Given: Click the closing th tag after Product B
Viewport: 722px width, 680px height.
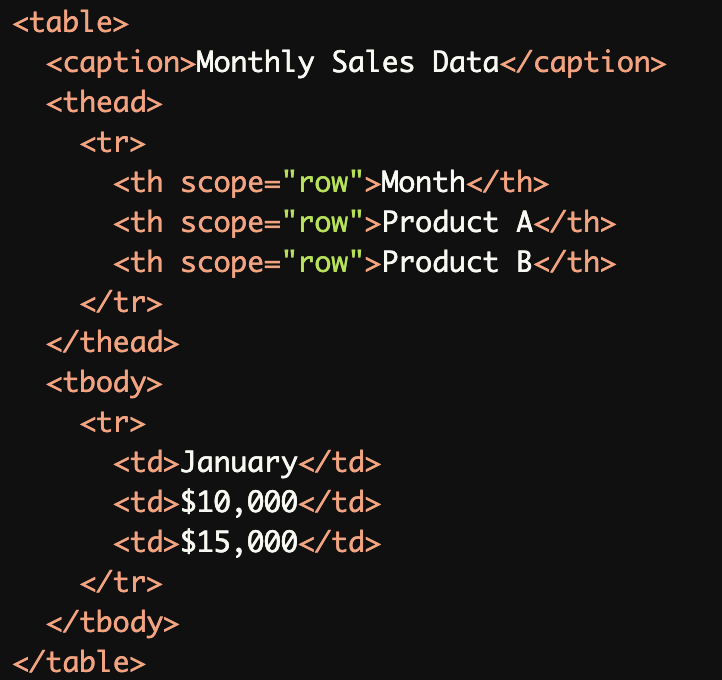Looking at the screenshot, I should (x=574, y=263).
